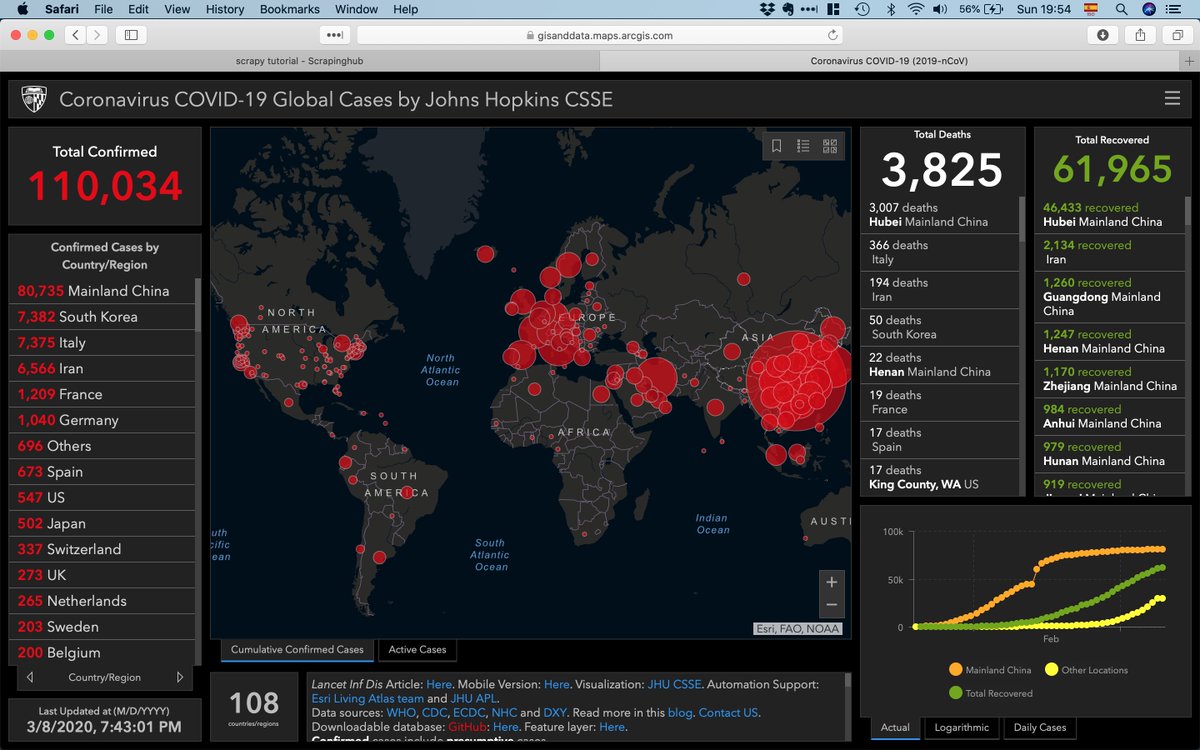Image resolution: width=1200 pixels, height=750 pixels.
Task: Show Safari tab overview
Action: (x=1176, y=35)
